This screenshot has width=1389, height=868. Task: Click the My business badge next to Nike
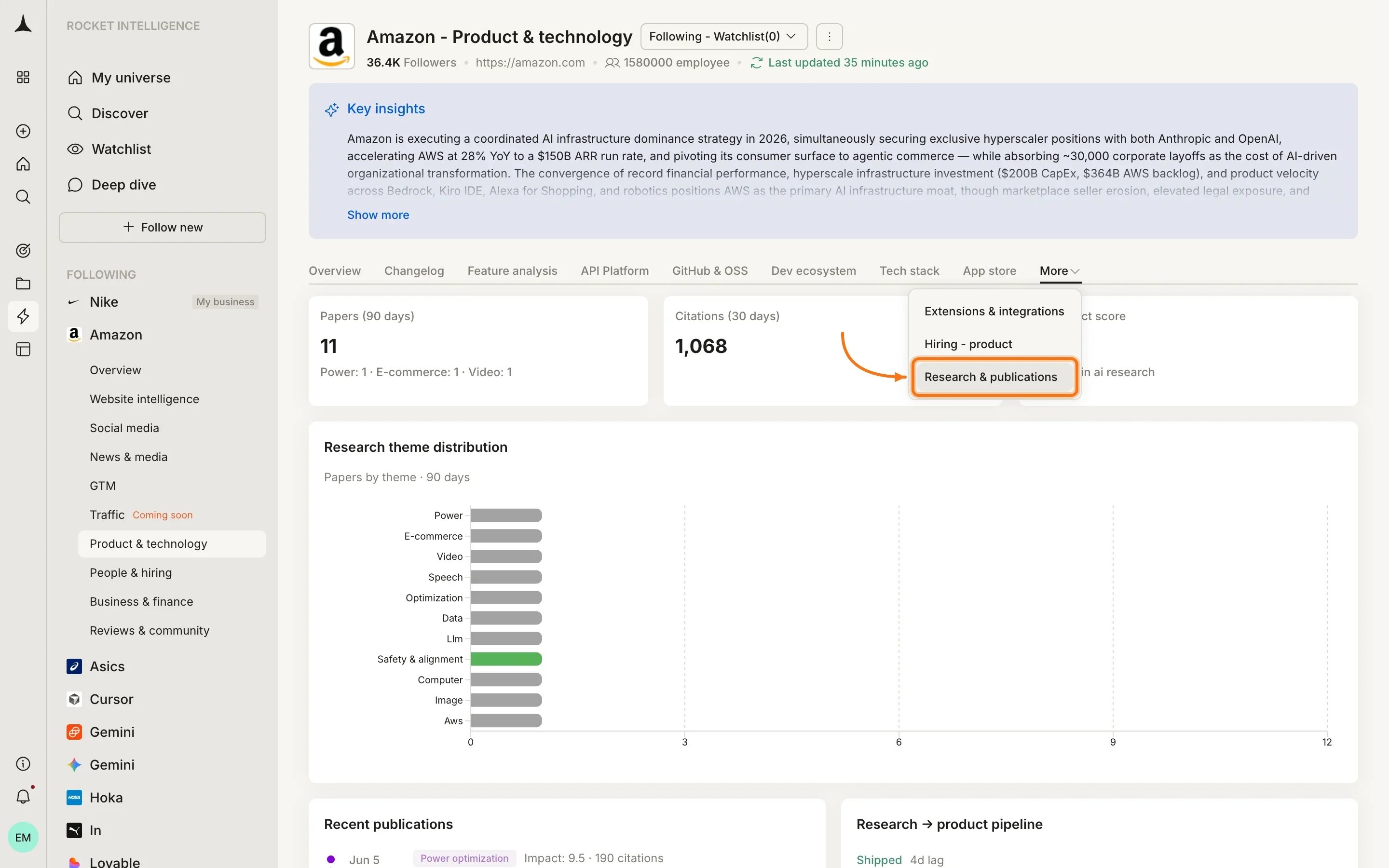(x=225, y=302)
